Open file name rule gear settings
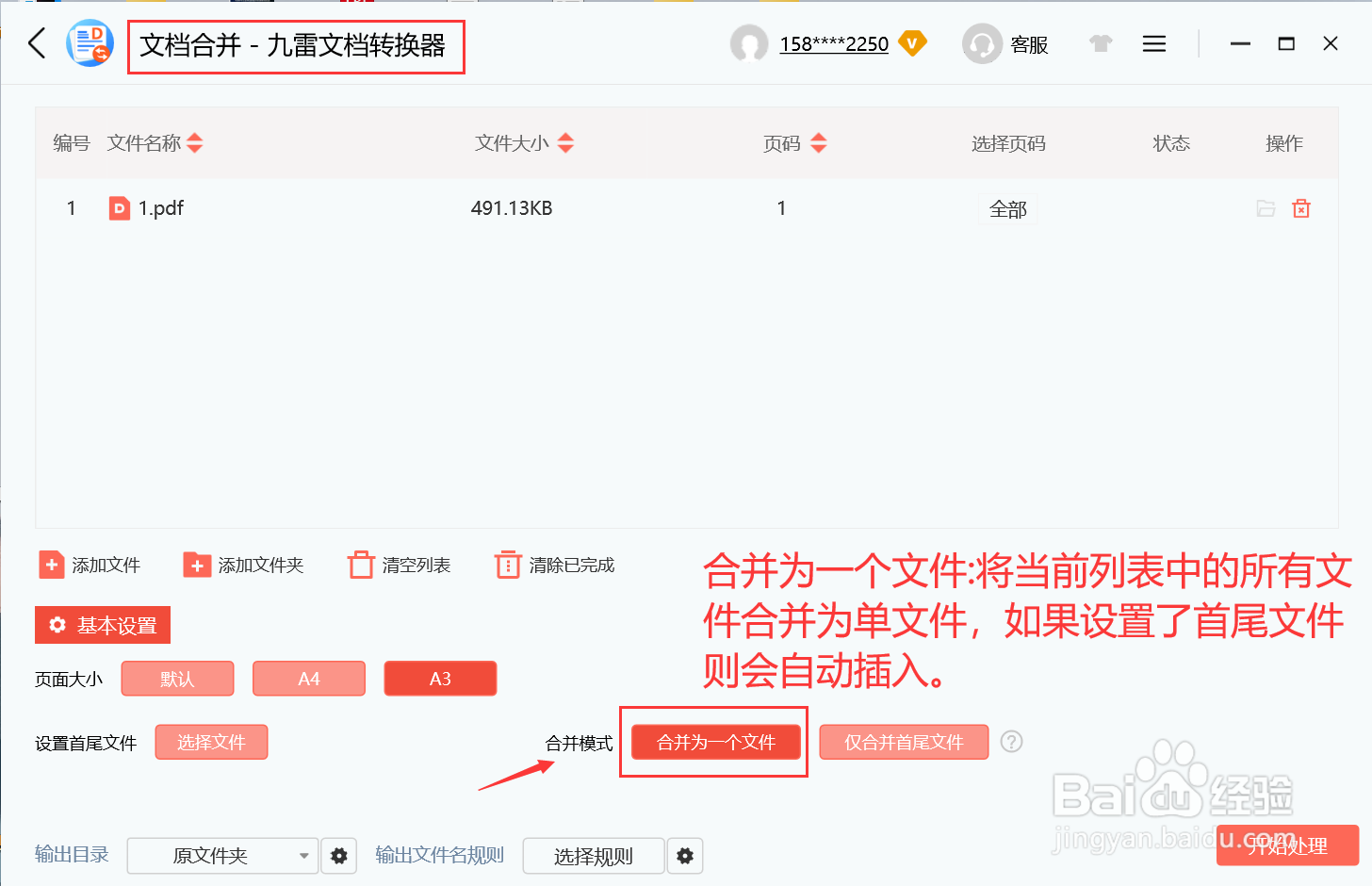 [x=685, y=856]
